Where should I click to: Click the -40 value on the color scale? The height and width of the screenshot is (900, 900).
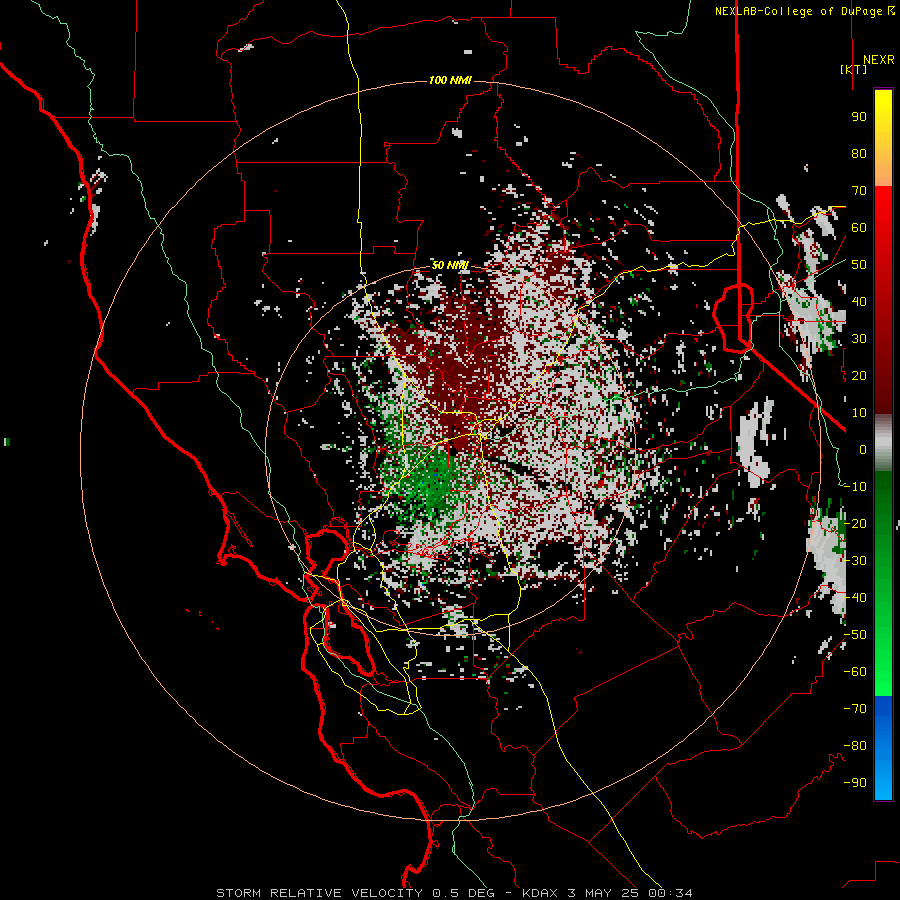[x=855, y=598]
